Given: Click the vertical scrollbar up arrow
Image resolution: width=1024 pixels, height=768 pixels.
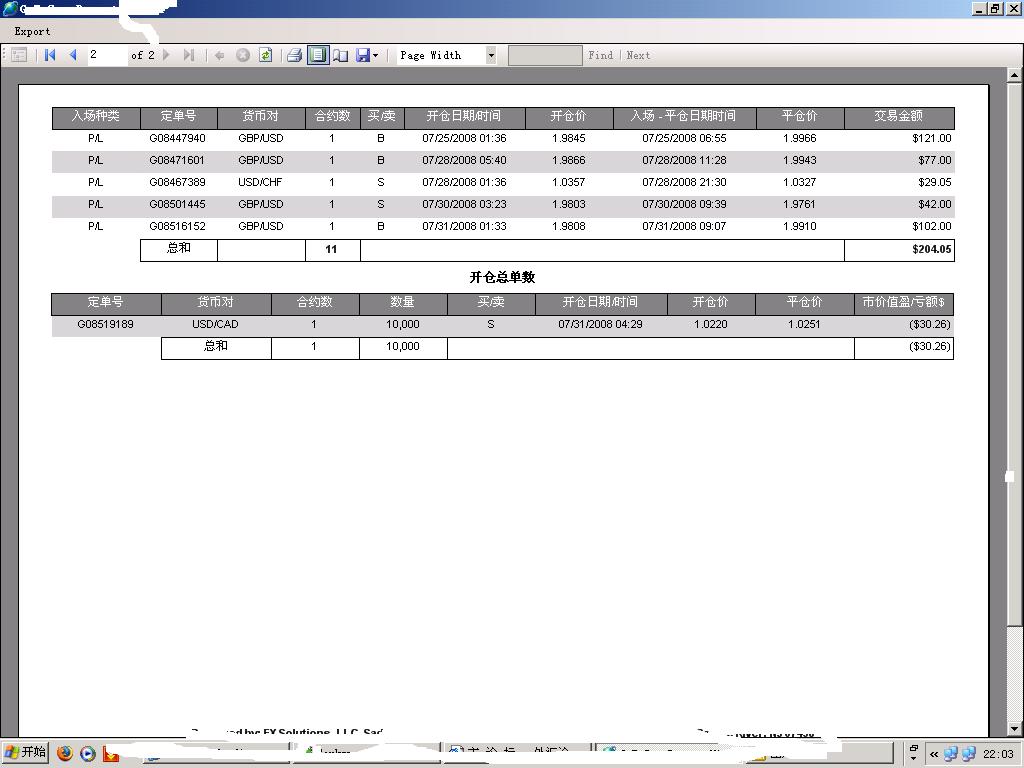Looking at the screenshot, I should tap(1014, 75).
